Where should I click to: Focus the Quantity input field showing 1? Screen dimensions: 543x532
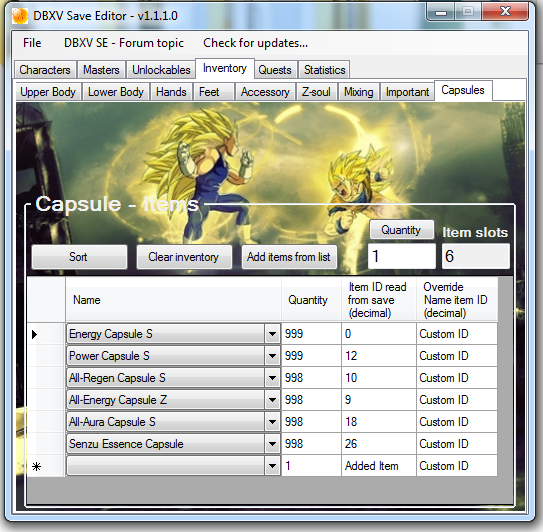click(x=402, y=256)
